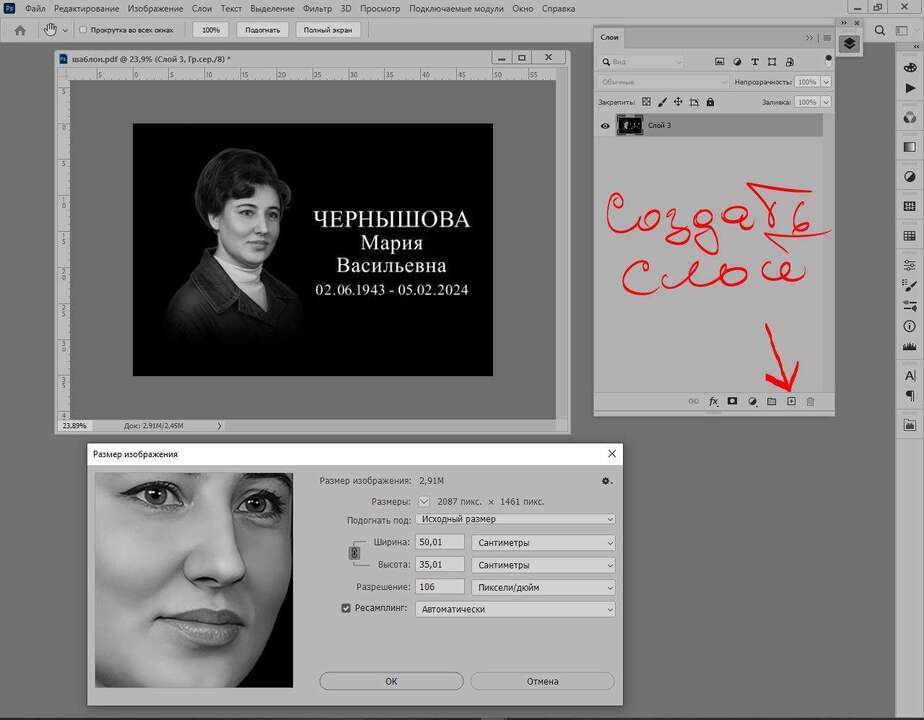Enable Прокрутка во всех окнах checkbox

83,30
